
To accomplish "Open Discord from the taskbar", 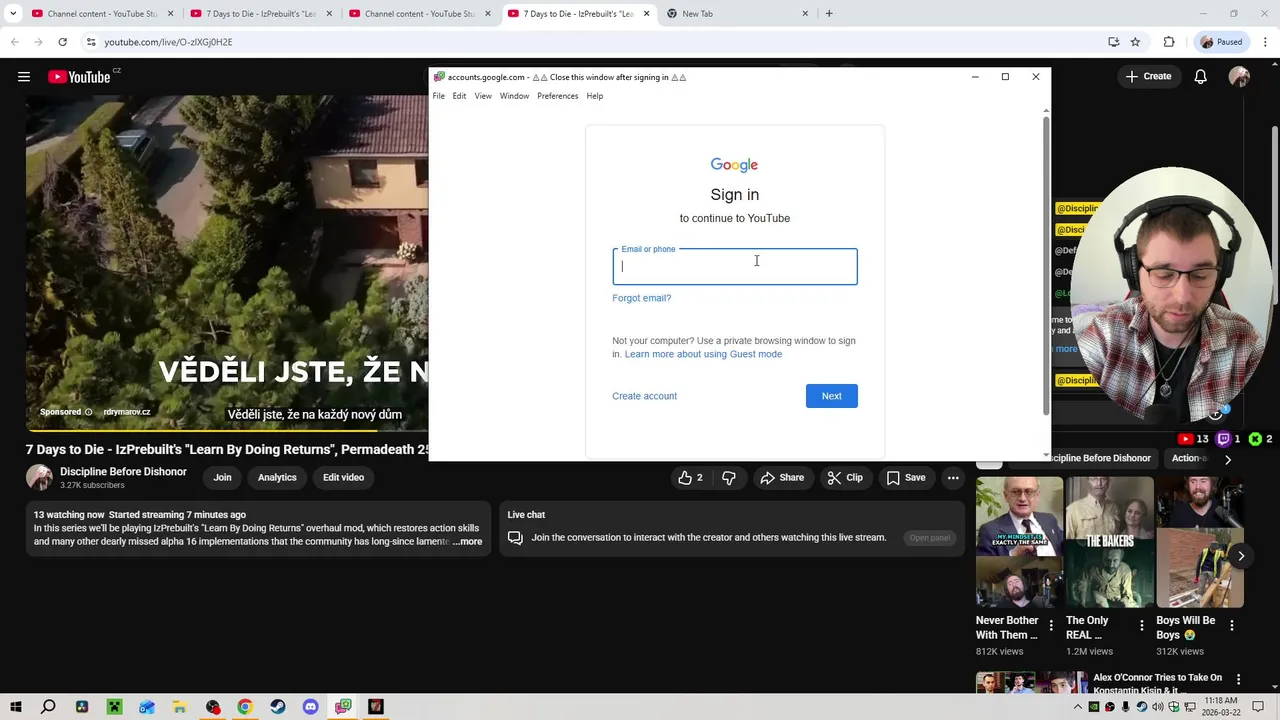I will click(310, 707).
